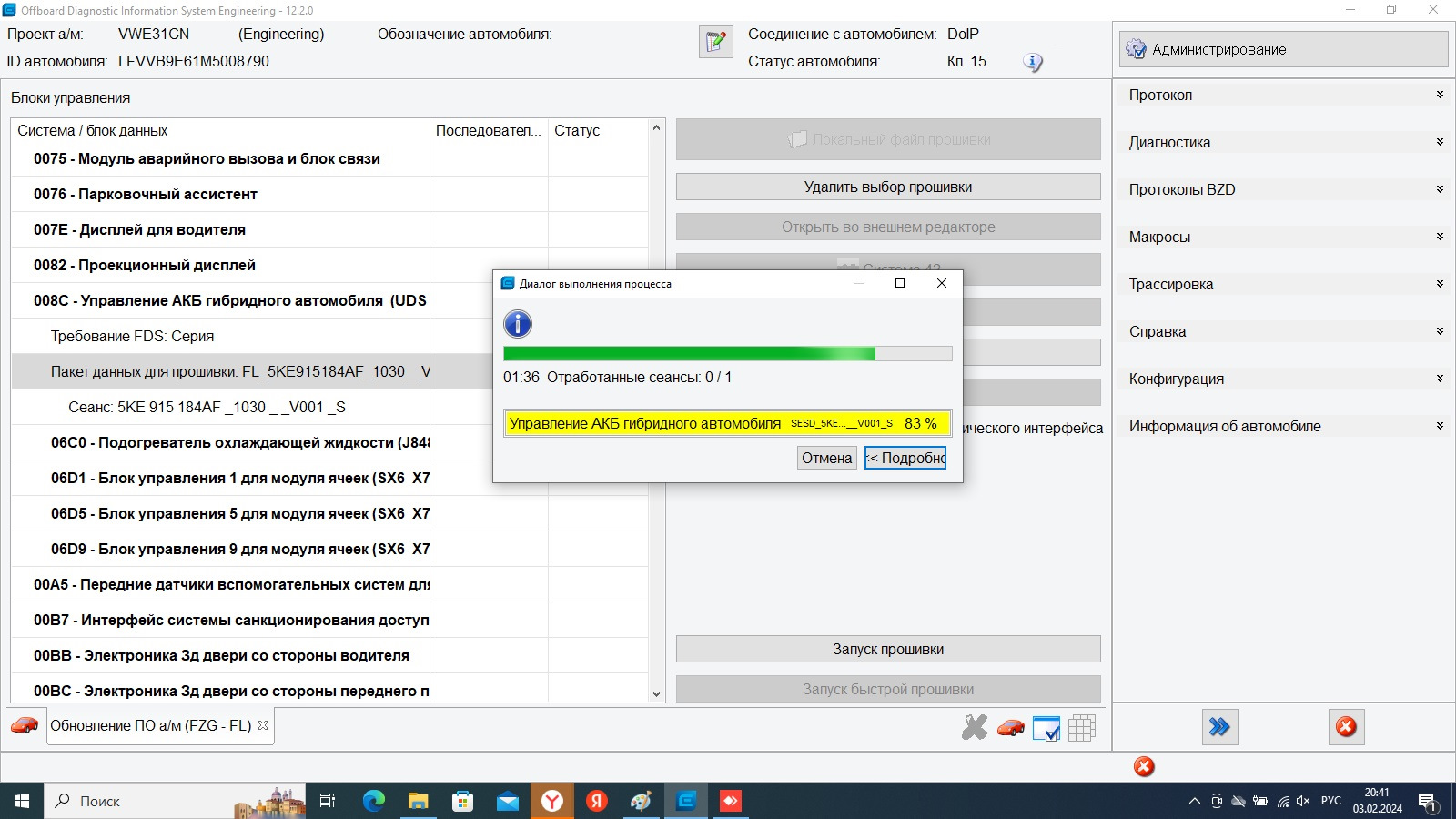Show hidden tray icons chevron
This screenshot has height=819, width=1456.
click(x=1194, y=801)
